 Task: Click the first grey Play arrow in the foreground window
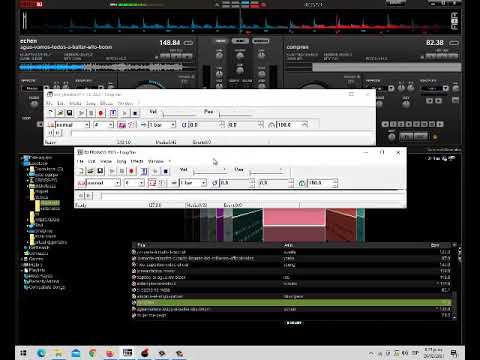pyautogui.click(x=112, y=171)
